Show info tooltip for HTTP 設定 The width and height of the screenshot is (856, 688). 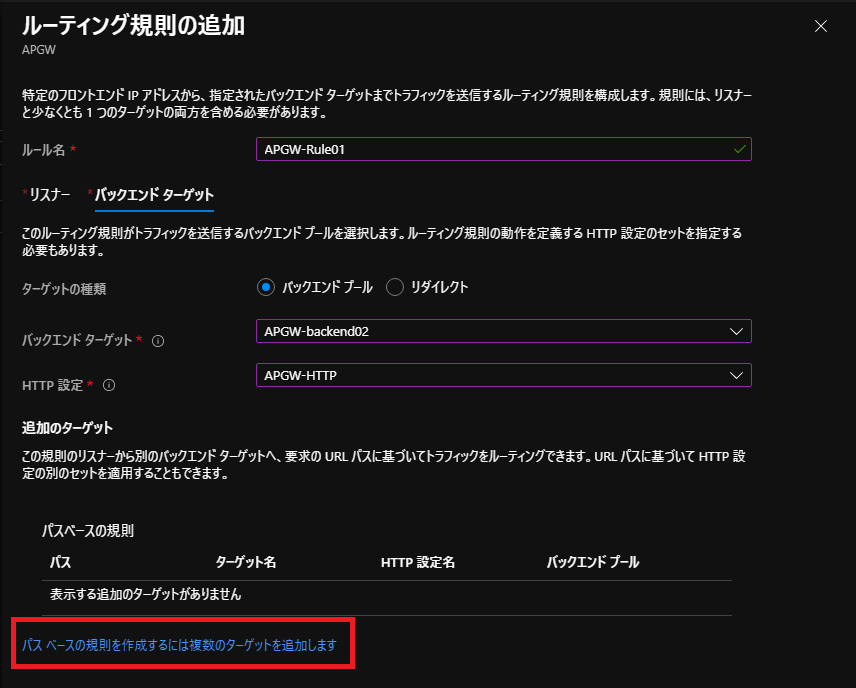tap(109, 385)
